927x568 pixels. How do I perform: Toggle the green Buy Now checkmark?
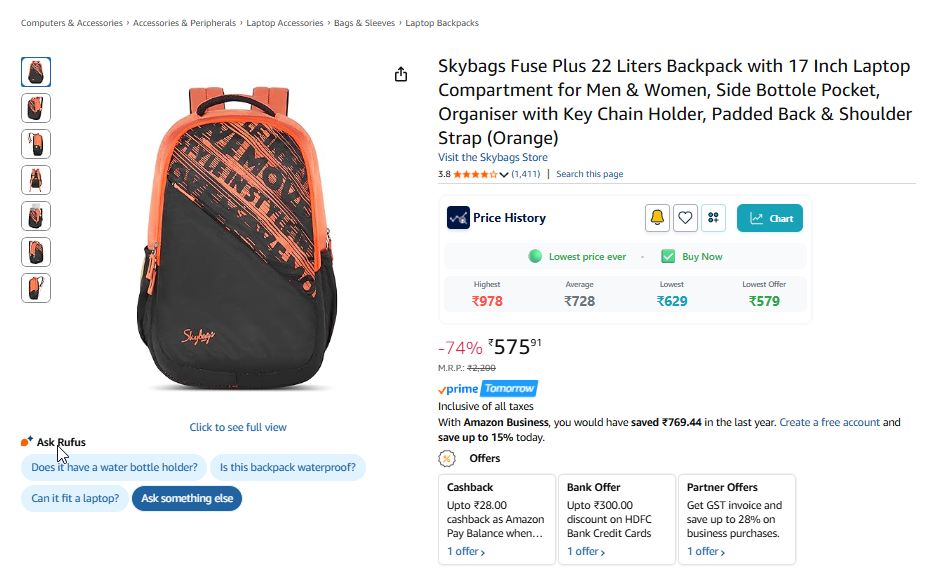(668, 257)
